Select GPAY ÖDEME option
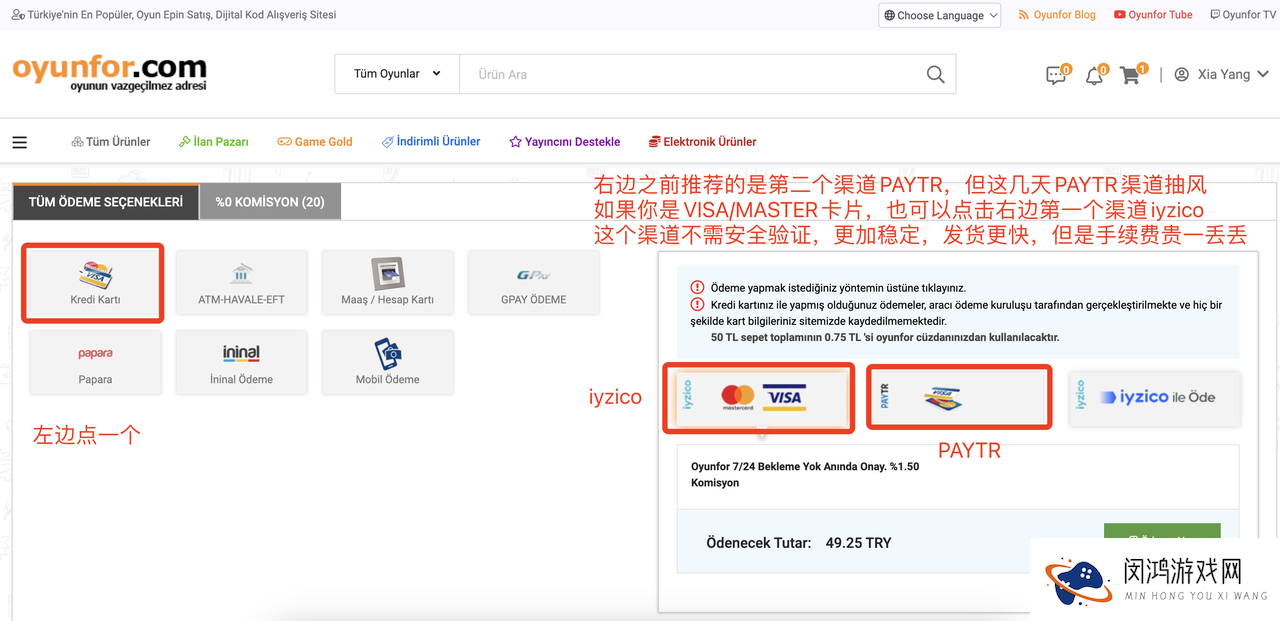1280x621 pixels. tap(534, 283)
